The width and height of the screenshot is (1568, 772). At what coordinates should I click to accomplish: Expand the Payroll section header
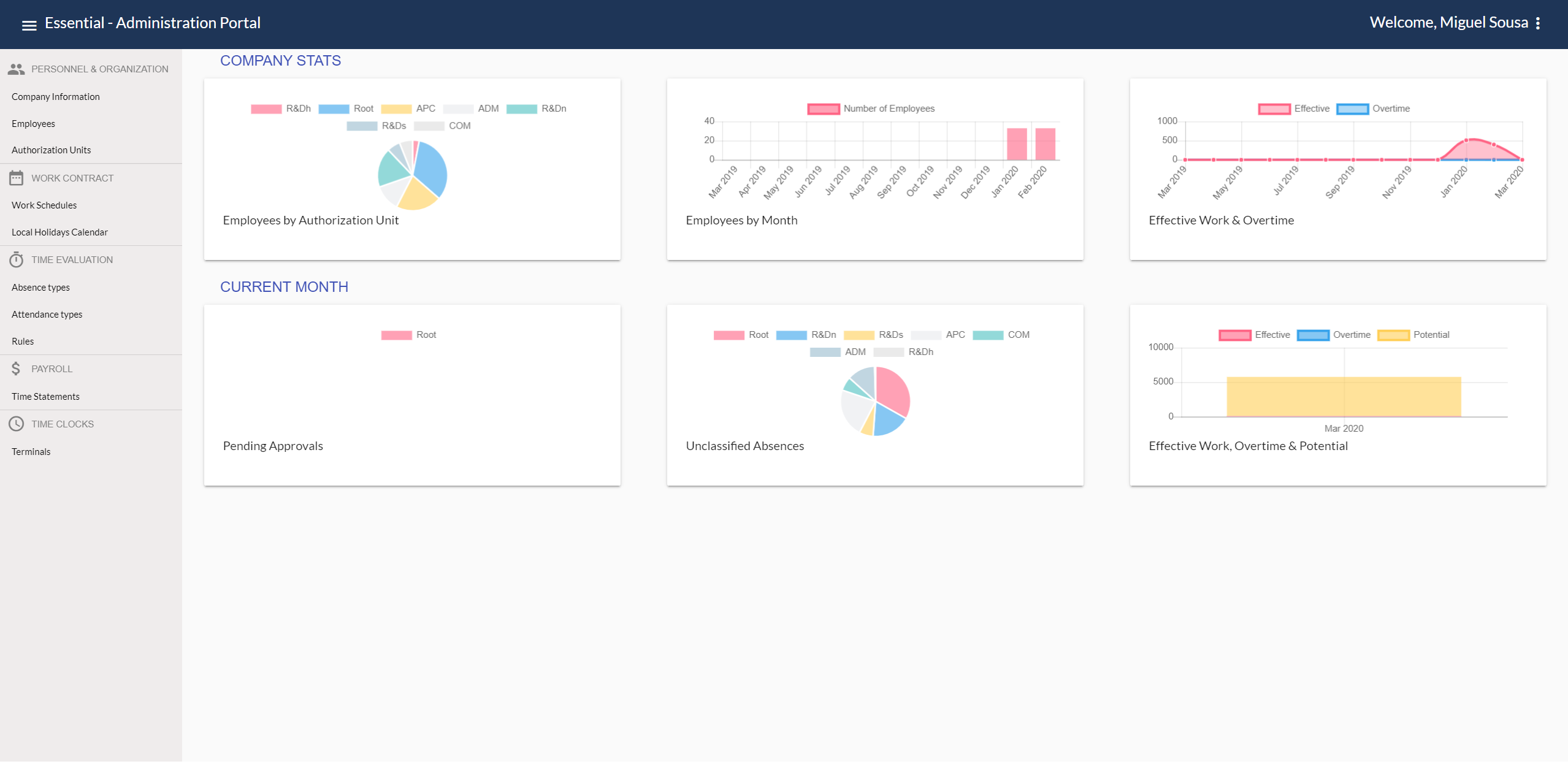[x=52, y=369]
